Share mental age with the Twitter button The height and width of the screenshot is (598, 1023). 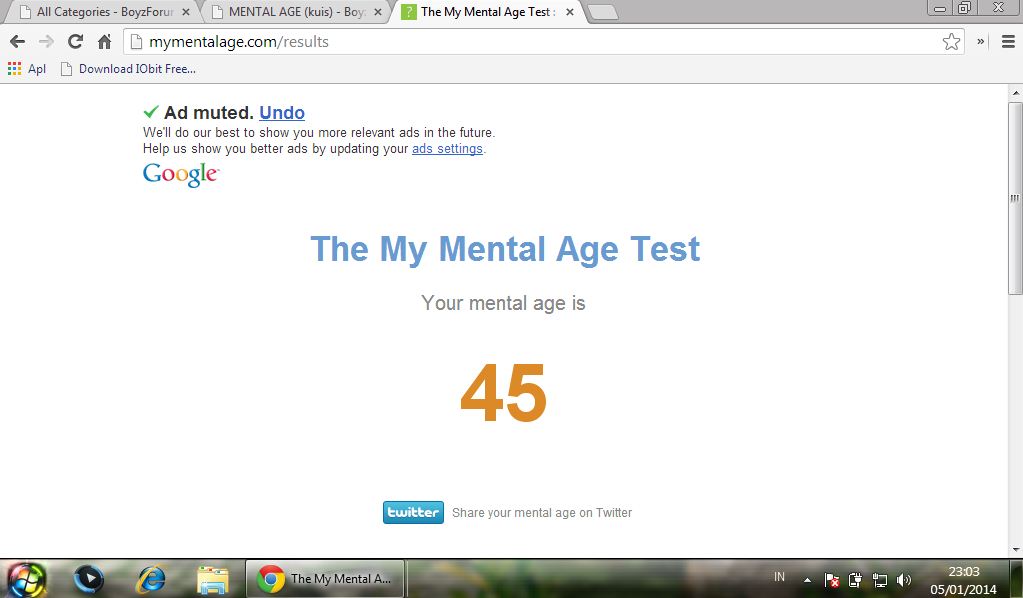click(413, 512)
